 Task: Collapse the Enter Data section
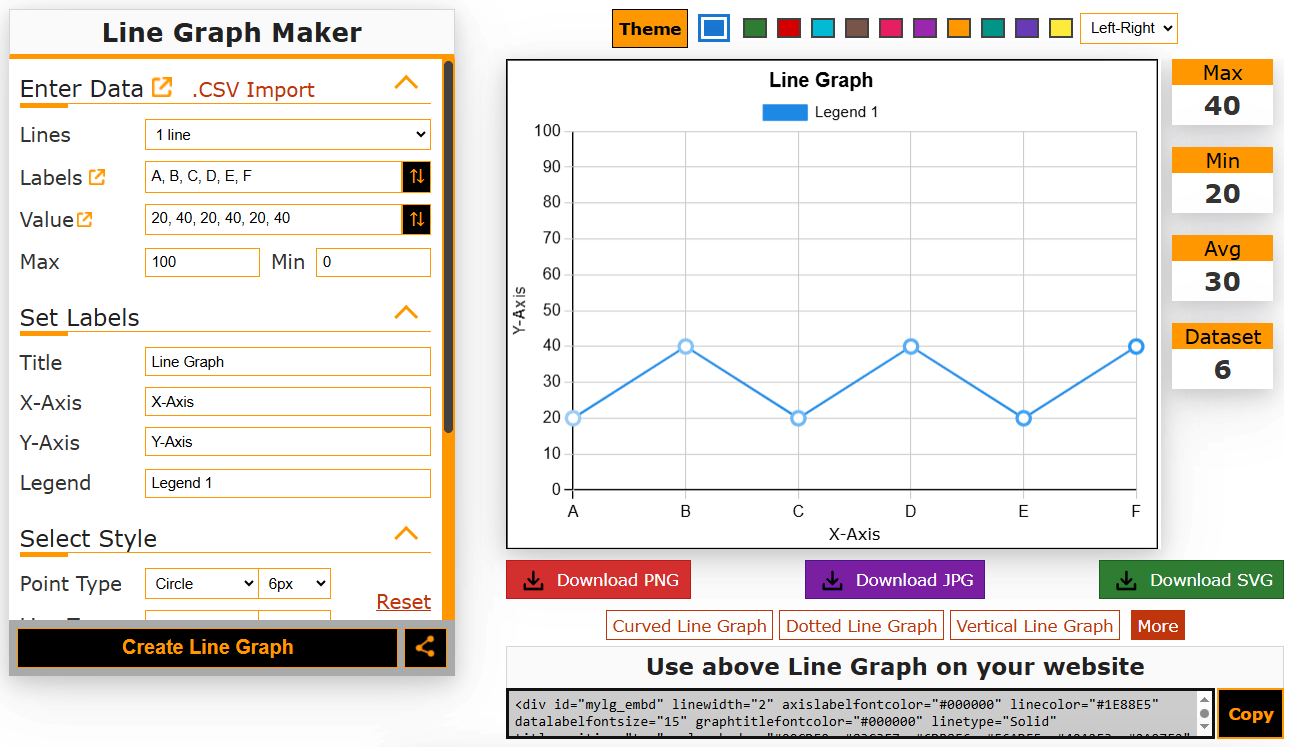pos(406,83)
